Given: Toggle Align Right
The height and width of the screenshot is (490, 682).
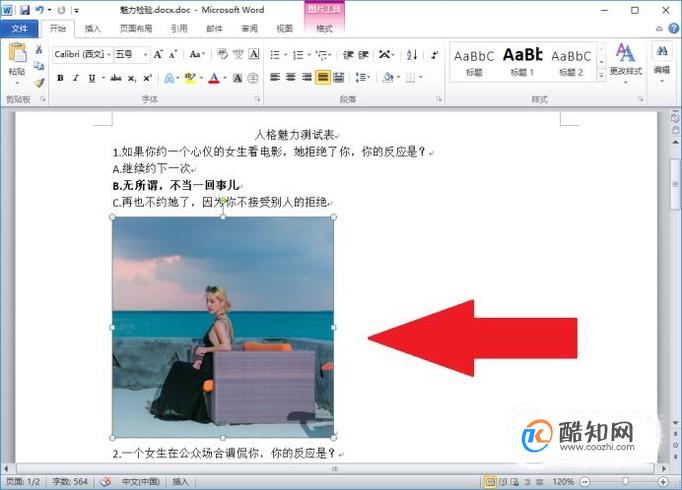Looking at the screenshot, I should [x=307, y=78].
